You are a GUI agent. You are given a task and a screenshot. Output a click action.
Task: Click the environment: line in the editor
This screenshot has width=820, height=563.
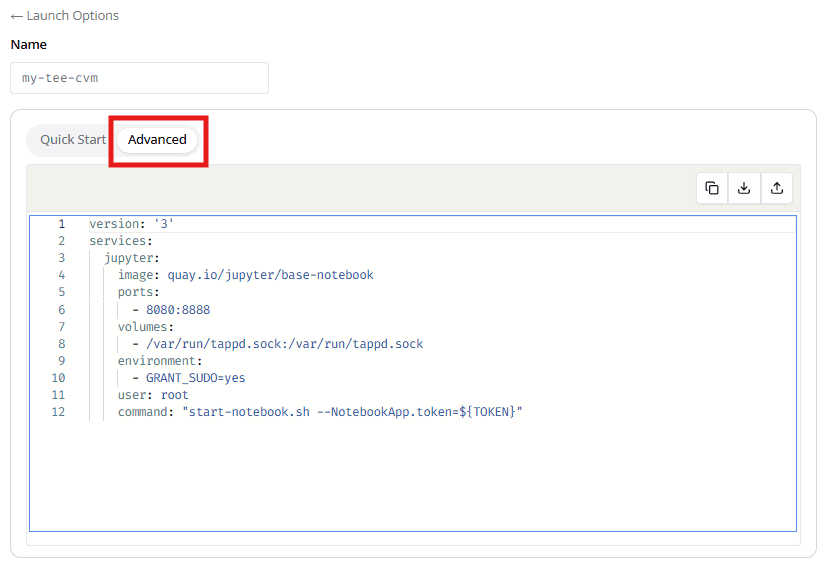pyautogui.click(x=159, y=361)
